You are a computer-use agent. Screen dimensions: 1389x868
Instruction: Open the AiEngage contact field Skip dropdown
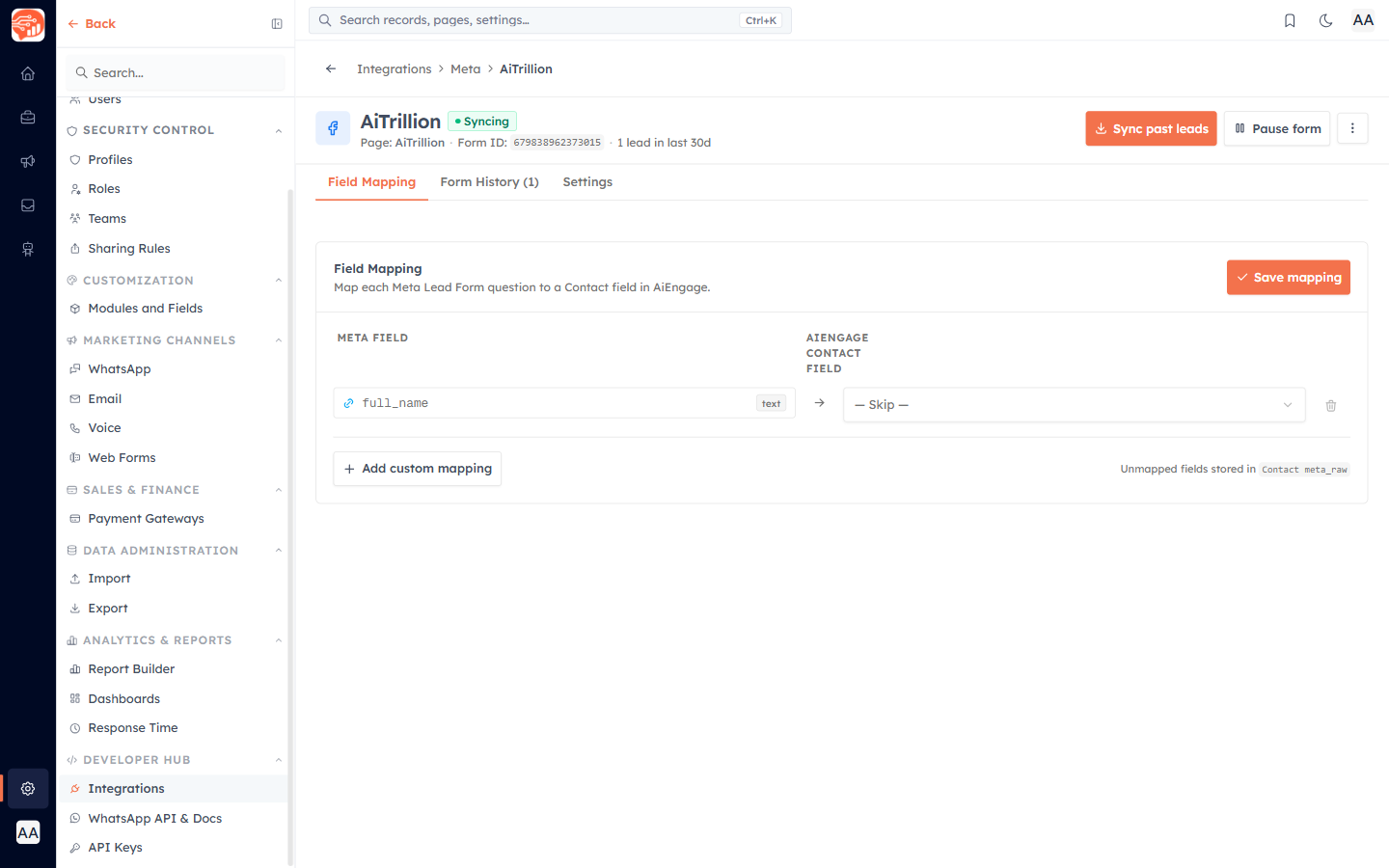click(x=1074, y=405)
